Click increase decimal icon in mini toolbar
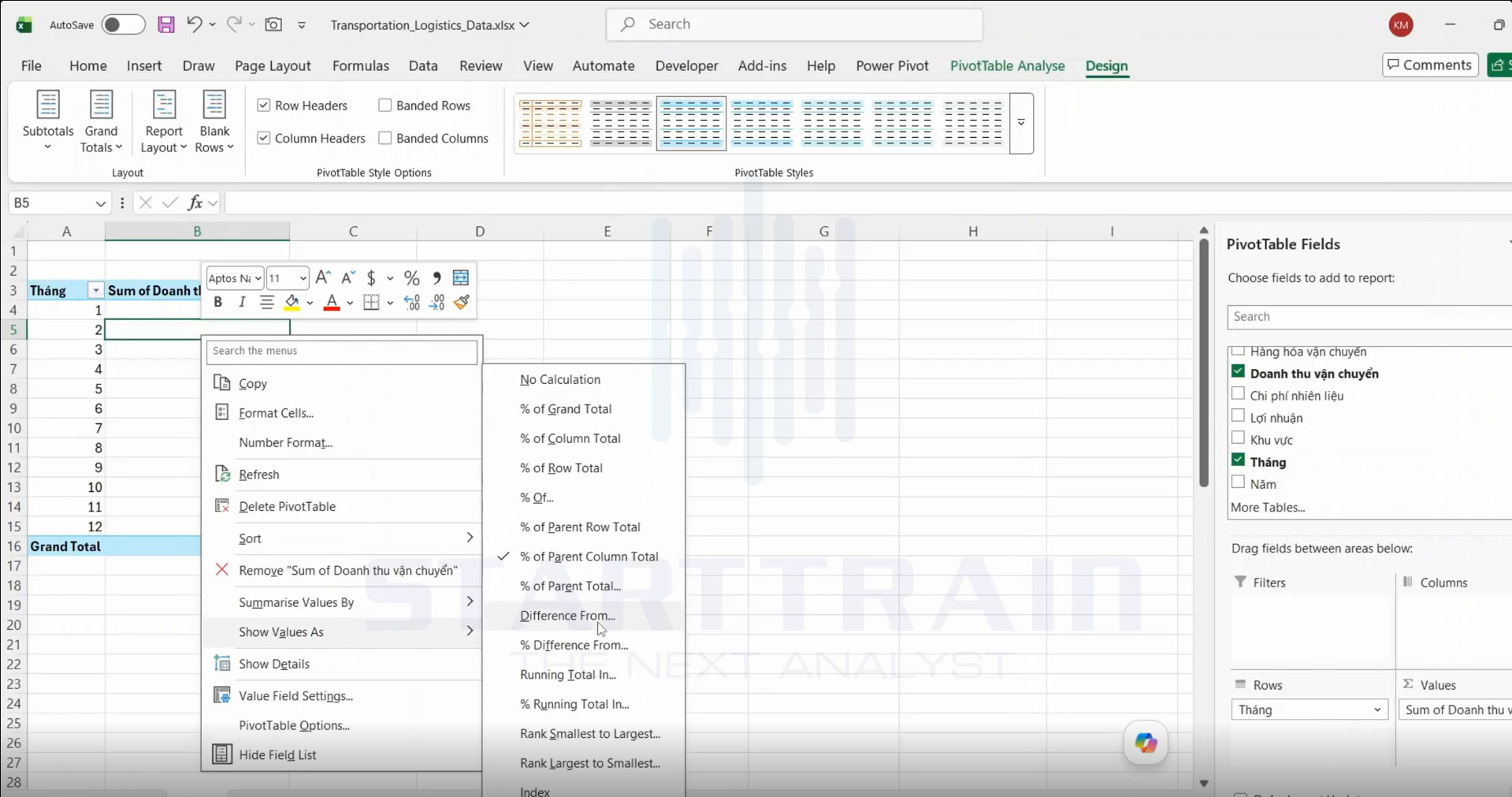This screenshot has width=1512, height=797. tap(411, 302)
